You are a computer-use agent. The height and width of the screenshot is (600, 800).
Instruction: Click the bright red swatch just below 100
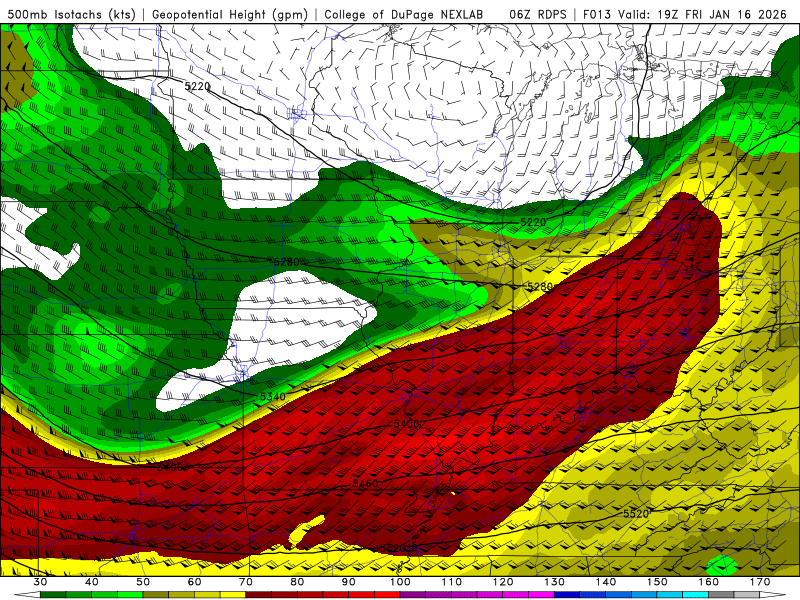387,594
